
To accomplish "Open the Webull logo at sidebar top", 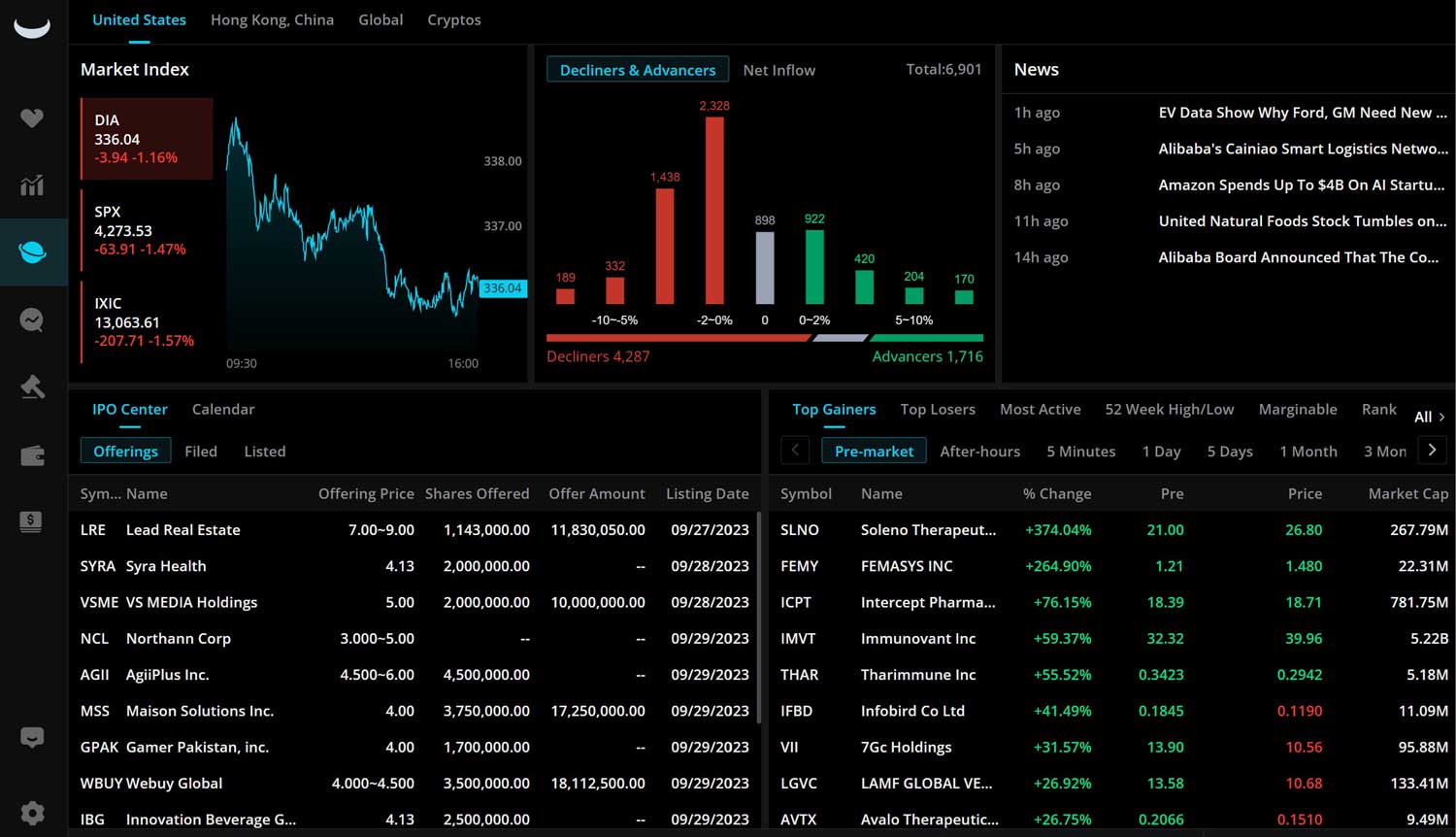I will coord(32,26).
